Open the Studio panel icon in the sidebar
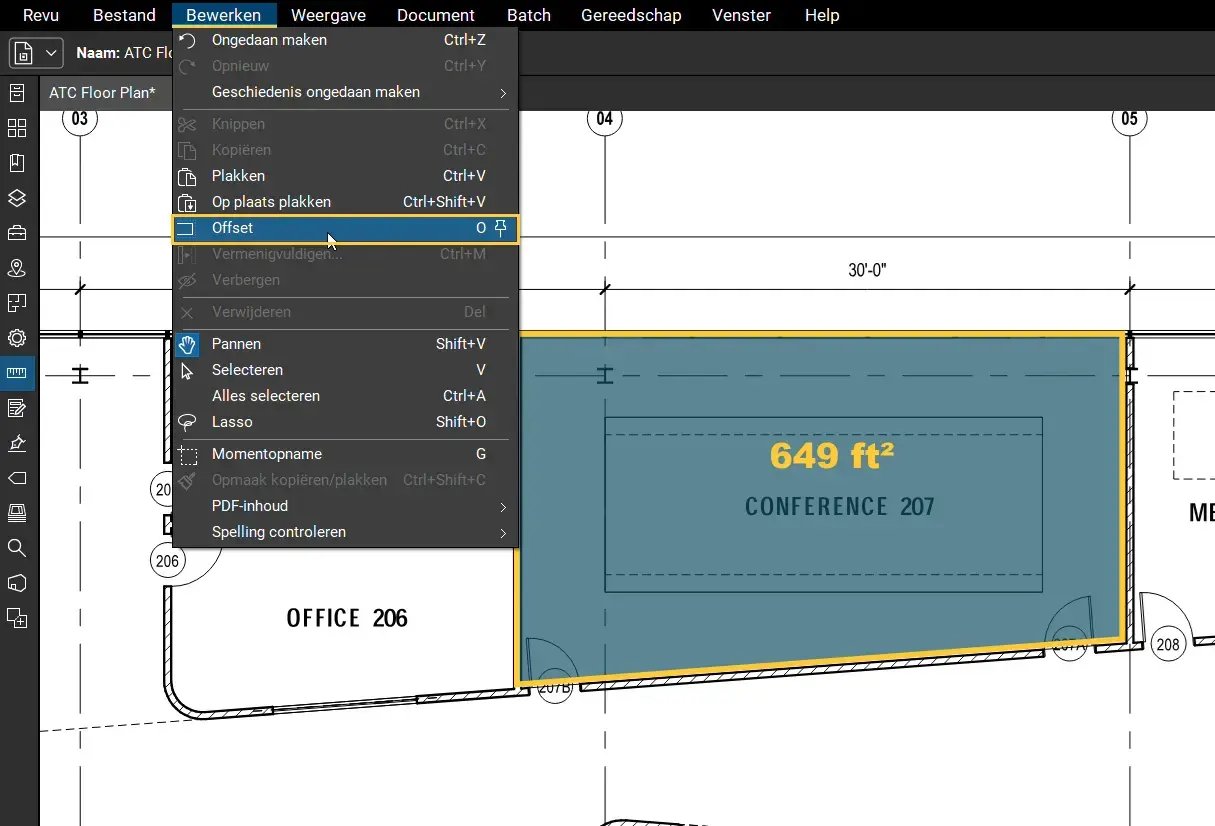The width and height of the screenshot is (1215, 826). click(17, 513)
